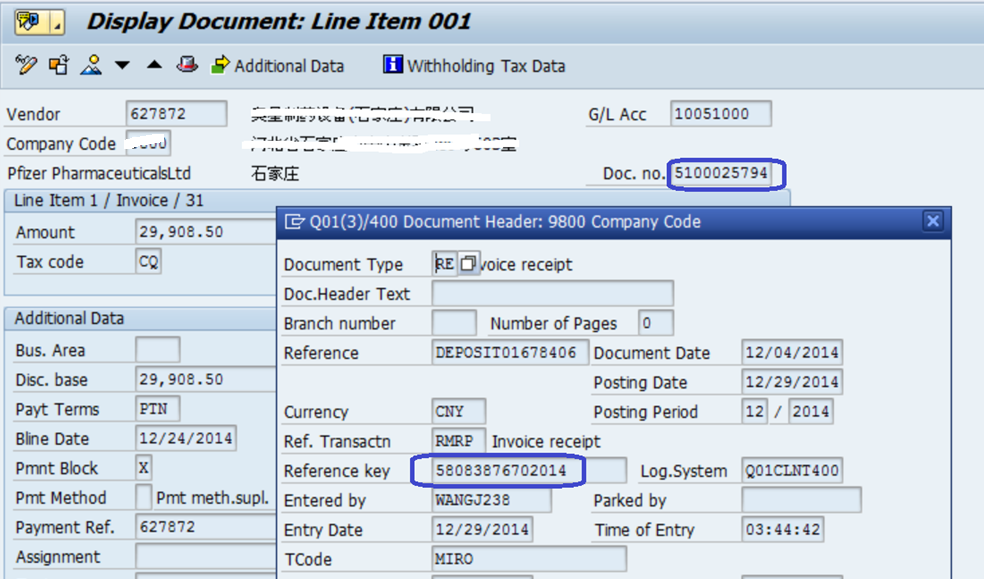Click the Display Another Document icon

coord(59,65)
